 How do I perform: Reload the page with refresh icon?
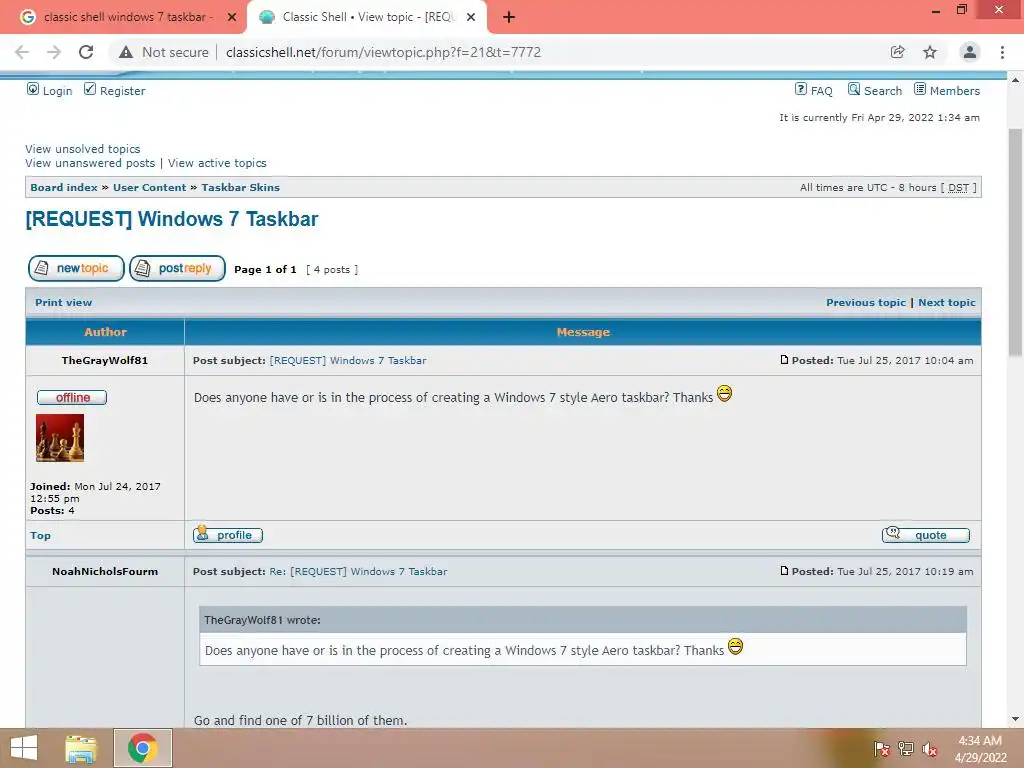click(x=86, y=52)
